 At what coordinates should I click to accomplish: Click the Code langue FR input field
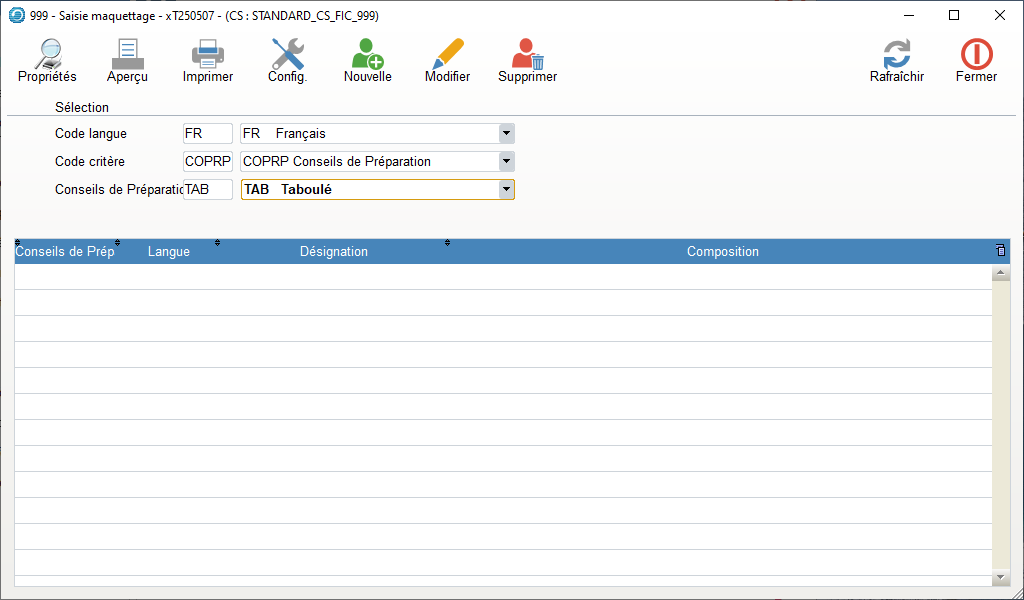207,133
